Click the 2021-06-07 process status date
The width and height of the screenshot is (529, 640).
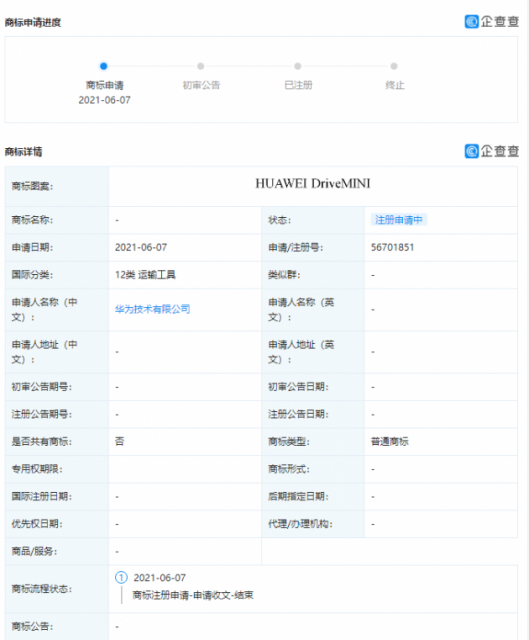point(160,578)
